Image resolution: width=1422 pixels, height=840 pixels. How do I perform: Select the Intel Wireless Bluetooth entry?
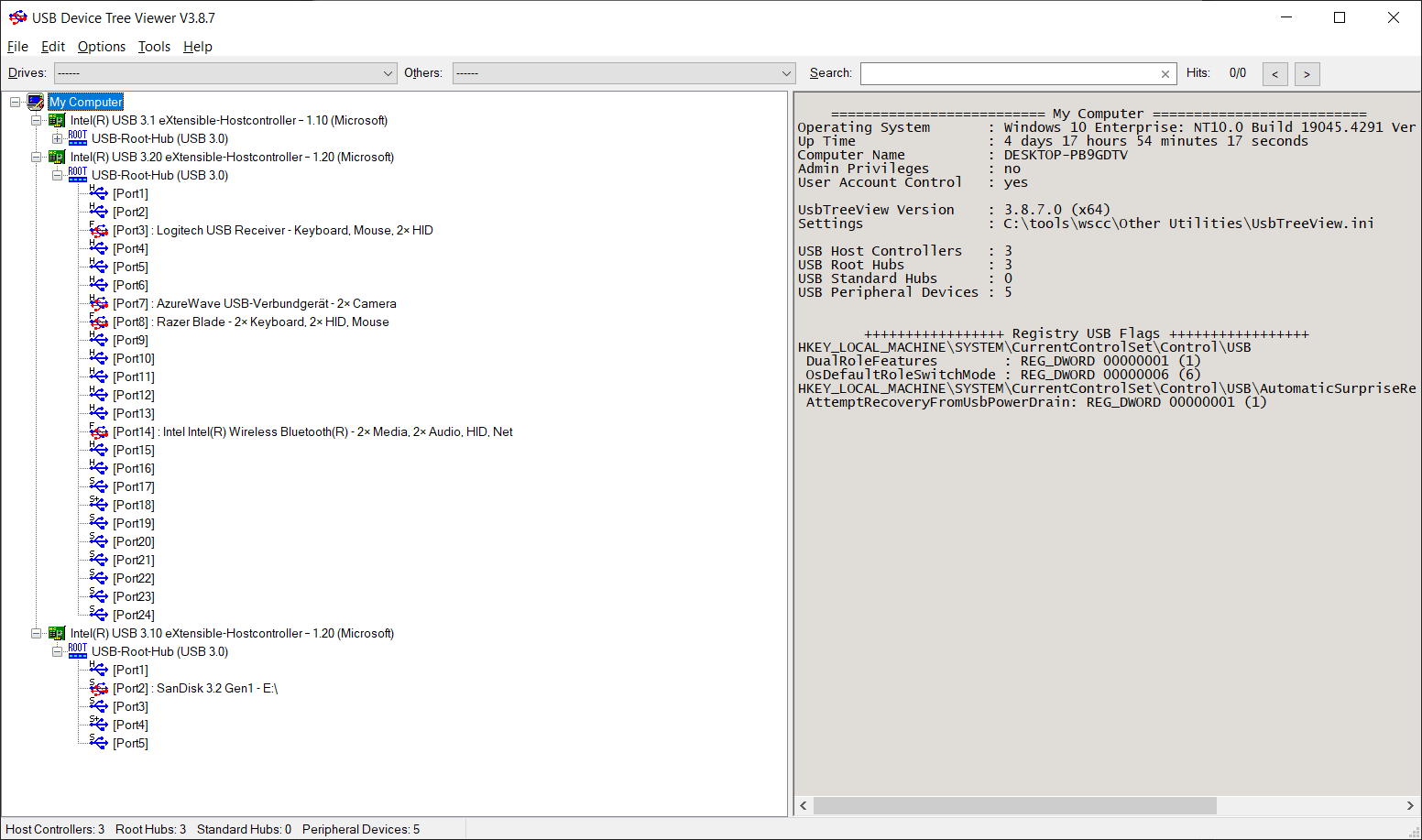coord(313,431)
